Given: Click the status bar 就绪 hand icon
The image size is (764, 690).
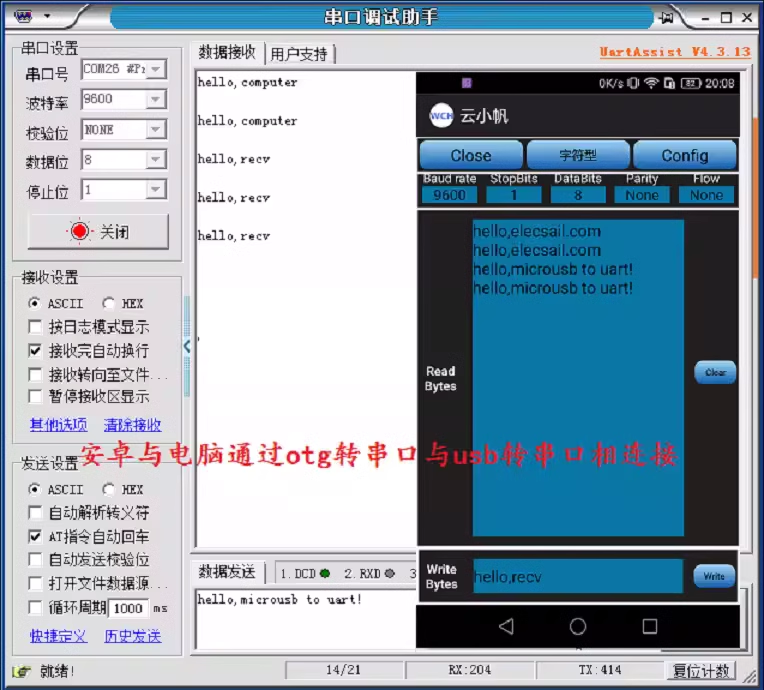Looking at the screenshot, I should (21, 671).
